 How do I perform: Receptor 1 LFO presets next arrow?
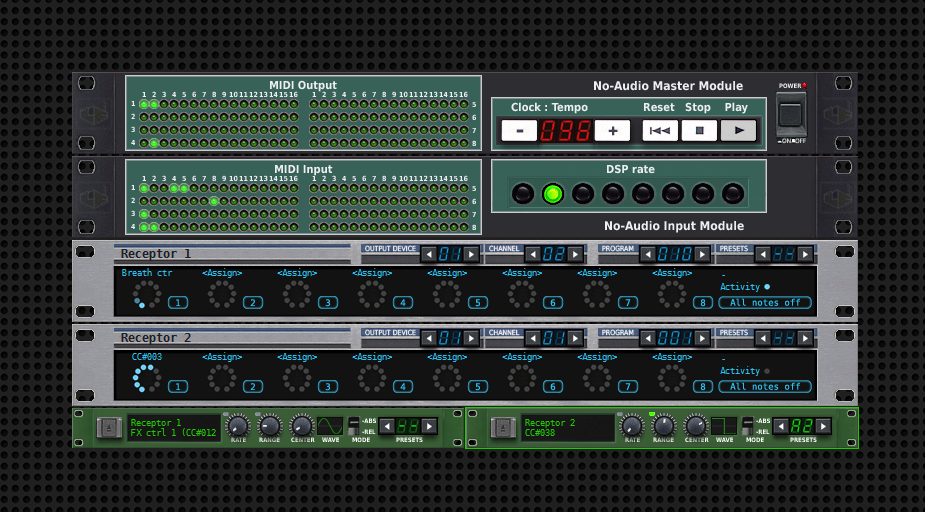coord(429,426)
